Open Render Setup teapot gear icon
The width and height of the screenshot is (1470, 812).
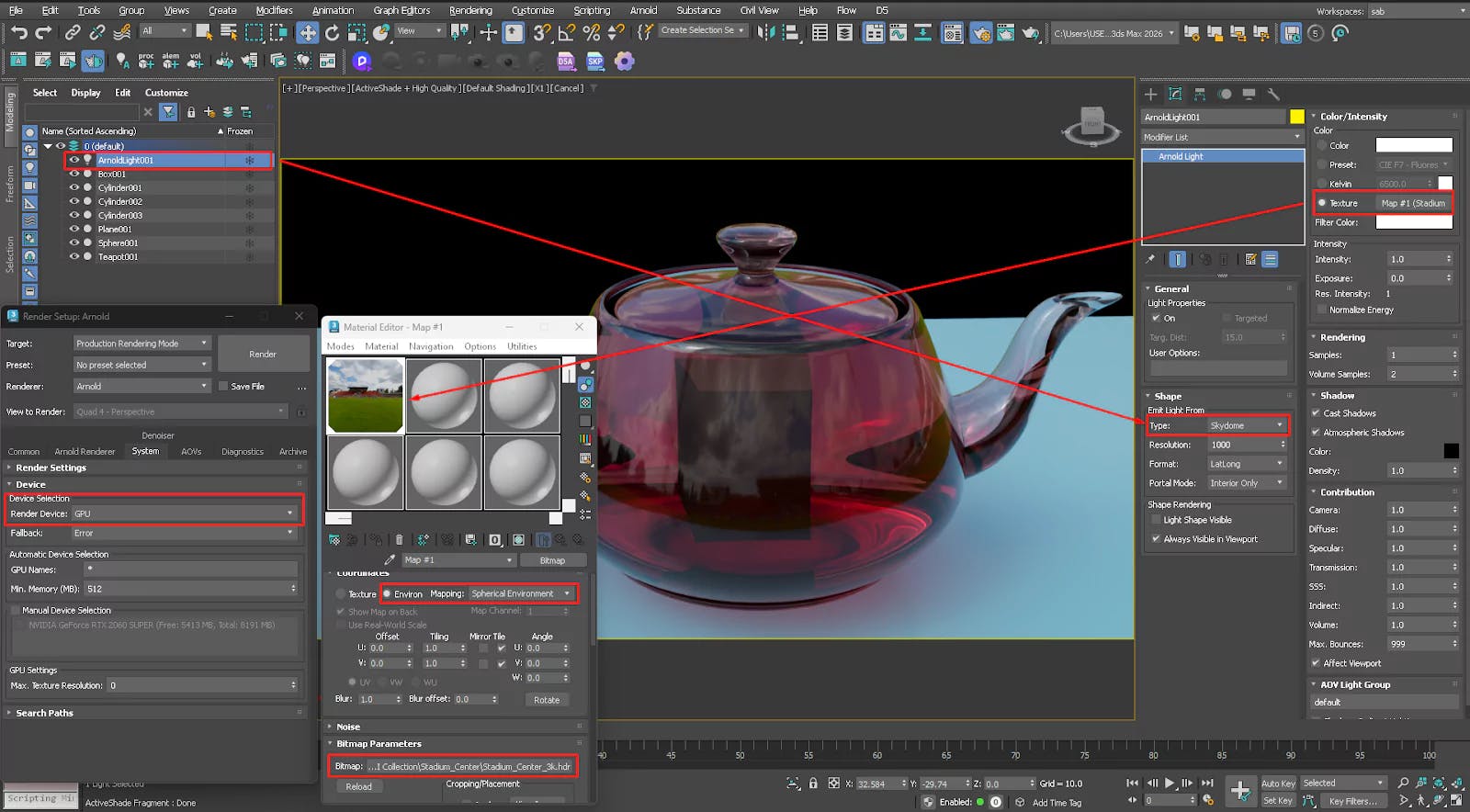[x=981, y=33]
